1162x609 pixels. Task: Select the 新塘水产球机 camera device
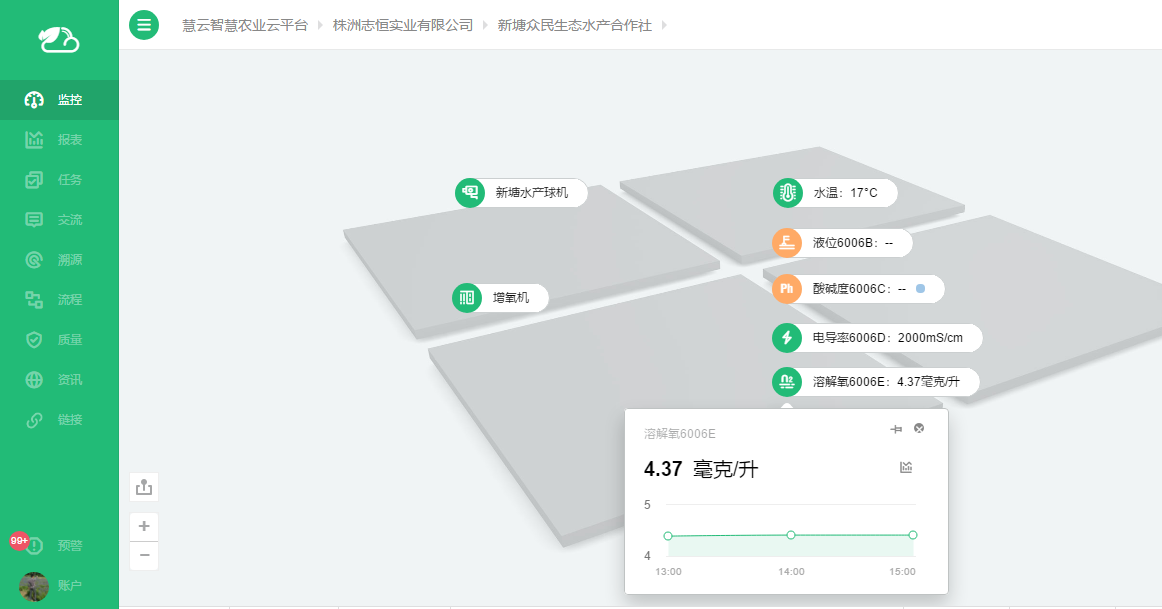coord(521,193)
